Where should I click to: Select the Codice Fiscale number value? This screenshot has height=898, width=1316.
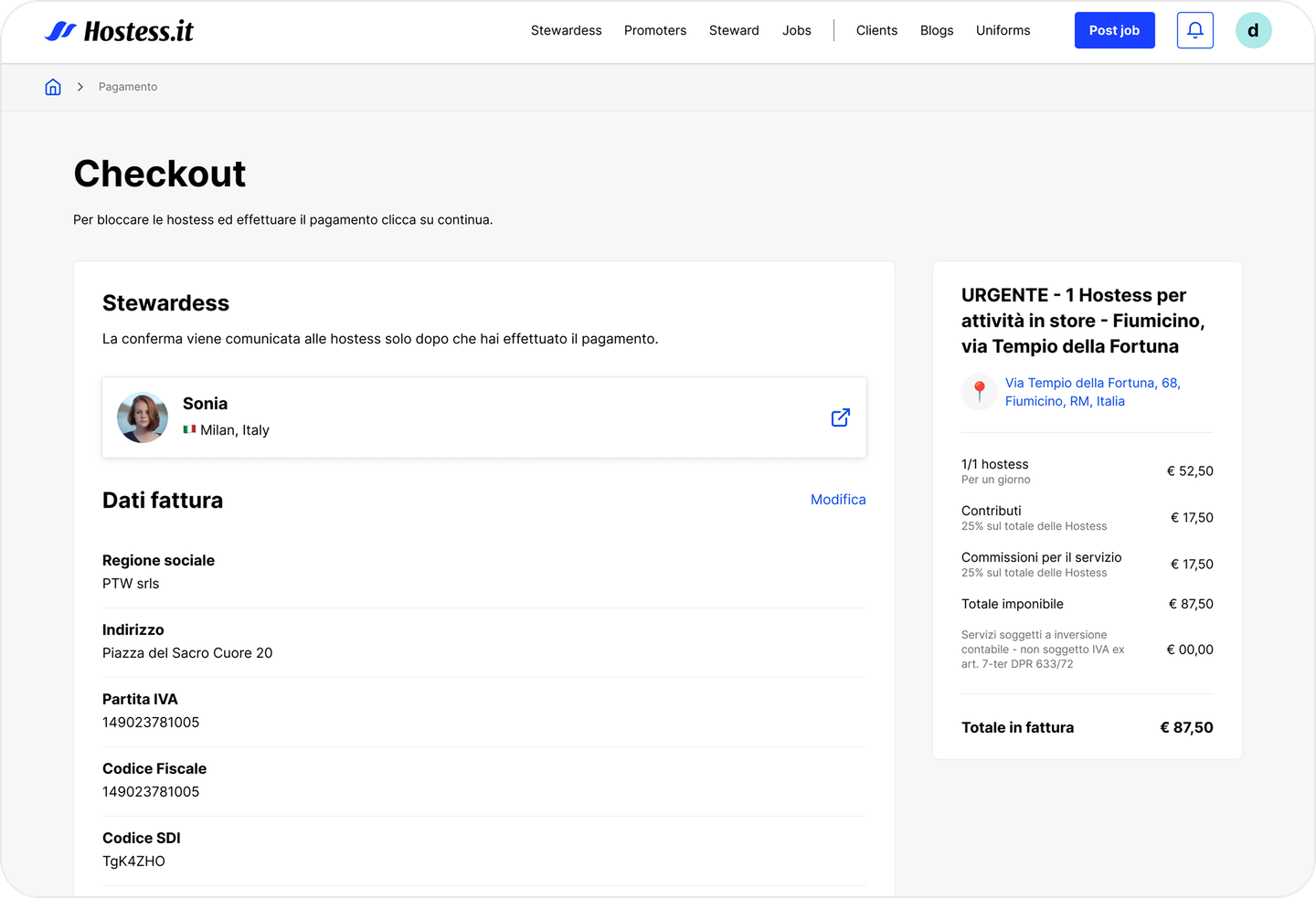pyautogui.click(x=151, y=792)
